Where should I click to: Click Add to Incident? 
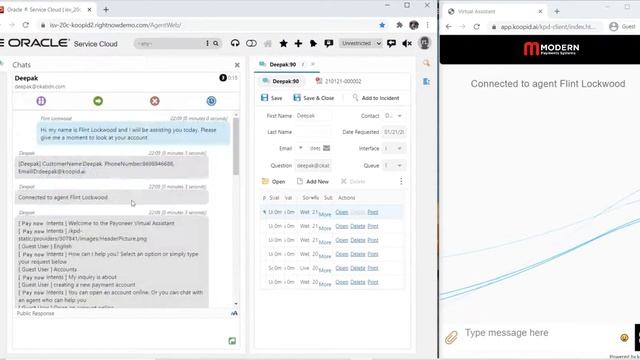[x=376, y=98]
